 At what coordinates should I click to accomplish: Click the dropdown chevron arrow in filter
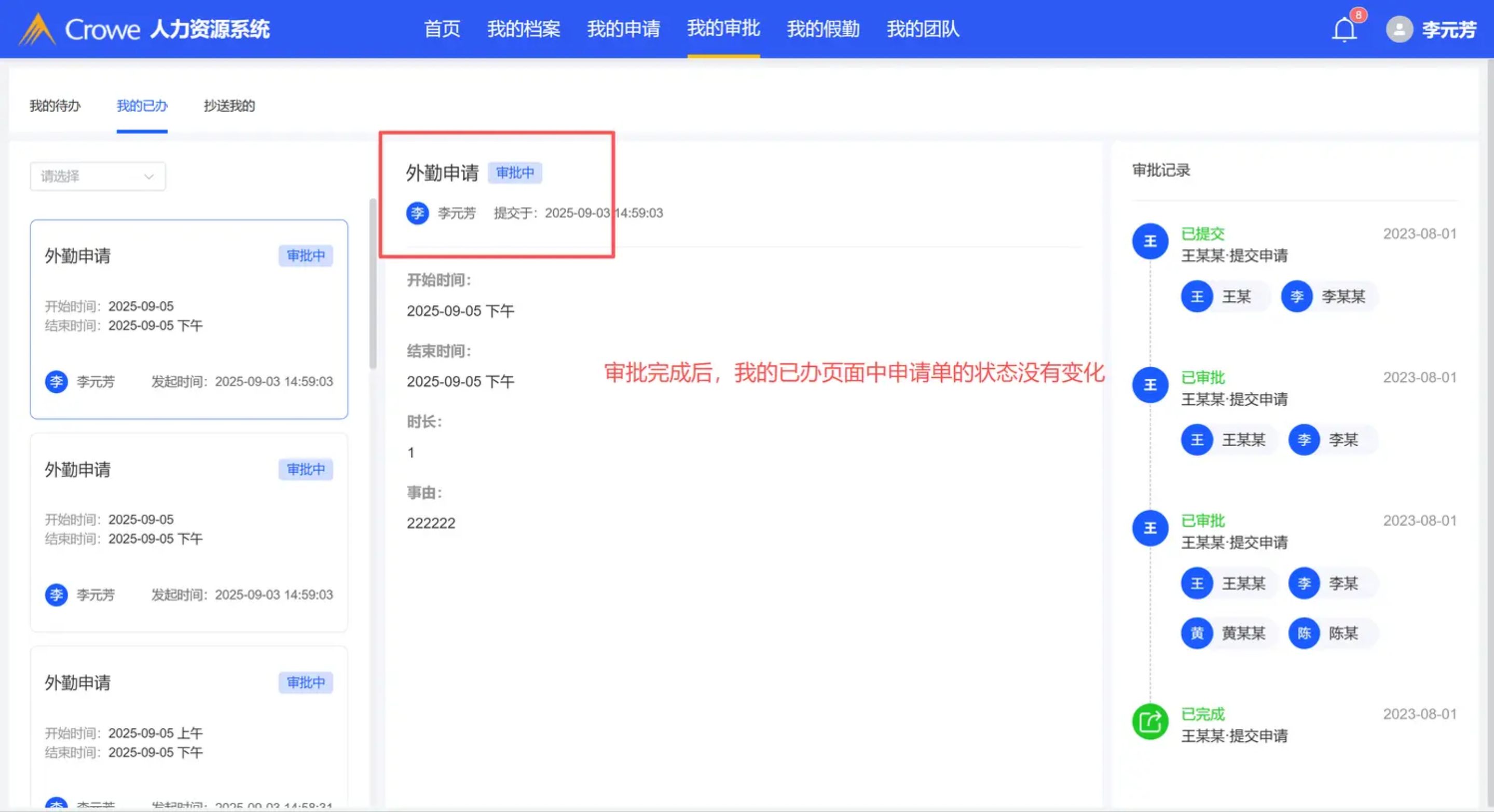click(148, 176)
